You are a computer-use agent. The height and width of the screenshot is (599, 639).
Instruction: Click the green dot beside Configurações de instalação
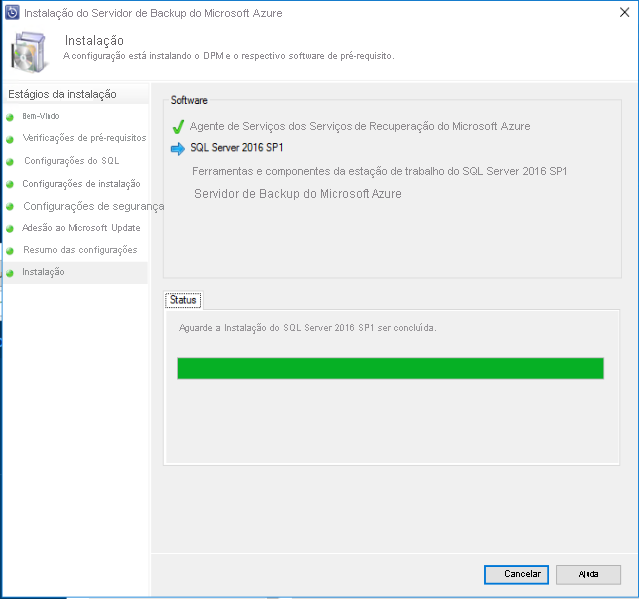tap(10, 184)
